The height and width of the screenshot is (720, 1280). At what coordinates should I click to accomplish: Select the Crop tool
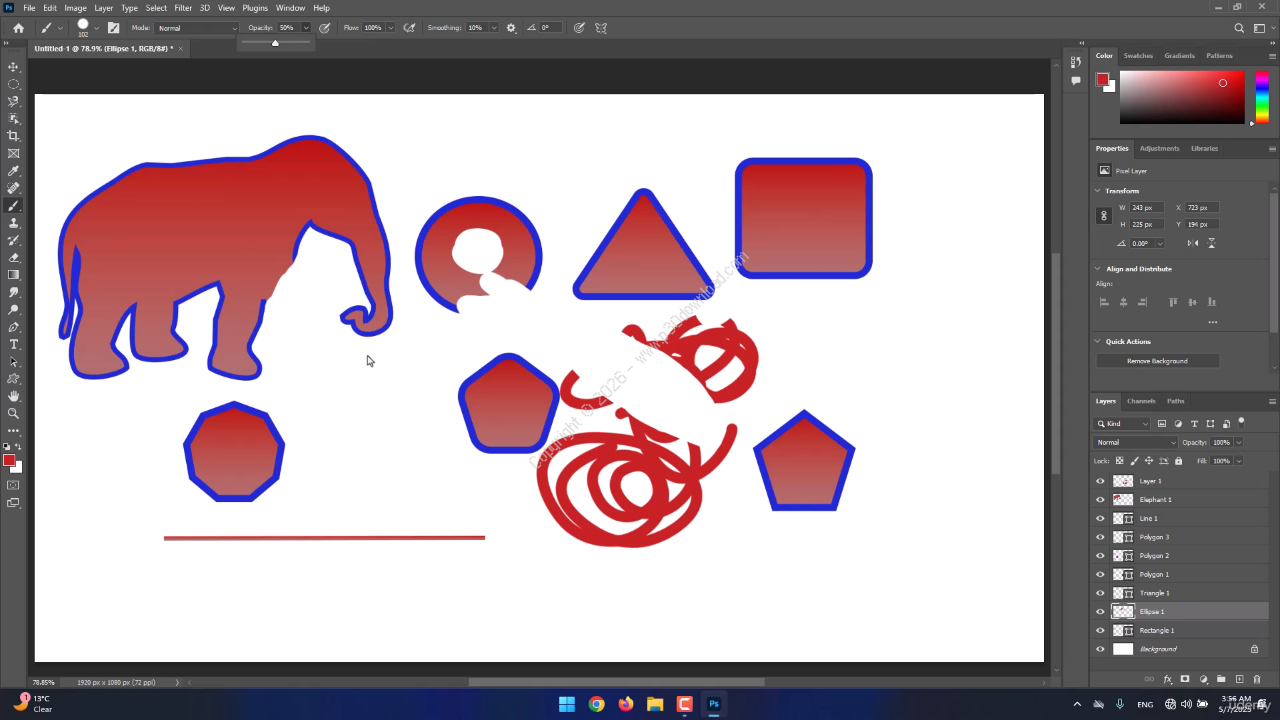13,136
